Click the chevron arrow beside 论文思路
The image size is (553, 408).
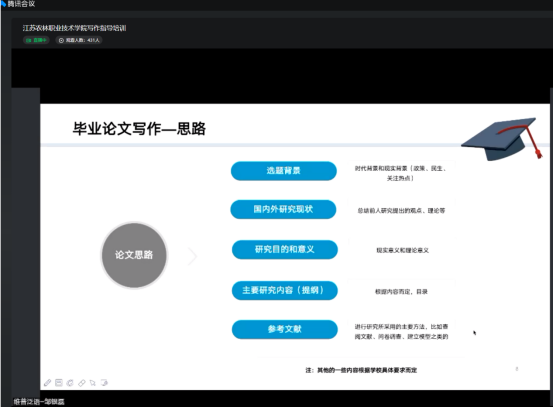[192, 256]
